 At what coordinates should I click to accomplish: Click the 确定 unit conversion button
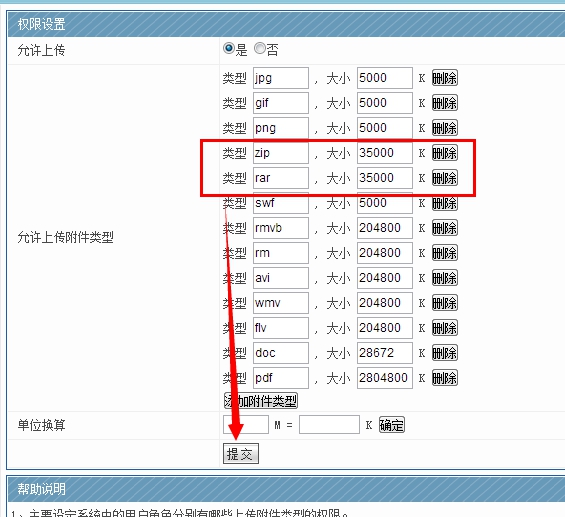(392, 425)
